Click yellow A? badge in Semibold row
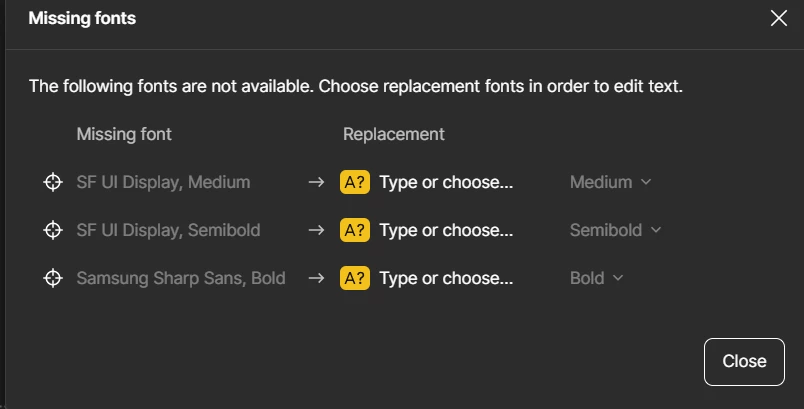 pos(355,230)
